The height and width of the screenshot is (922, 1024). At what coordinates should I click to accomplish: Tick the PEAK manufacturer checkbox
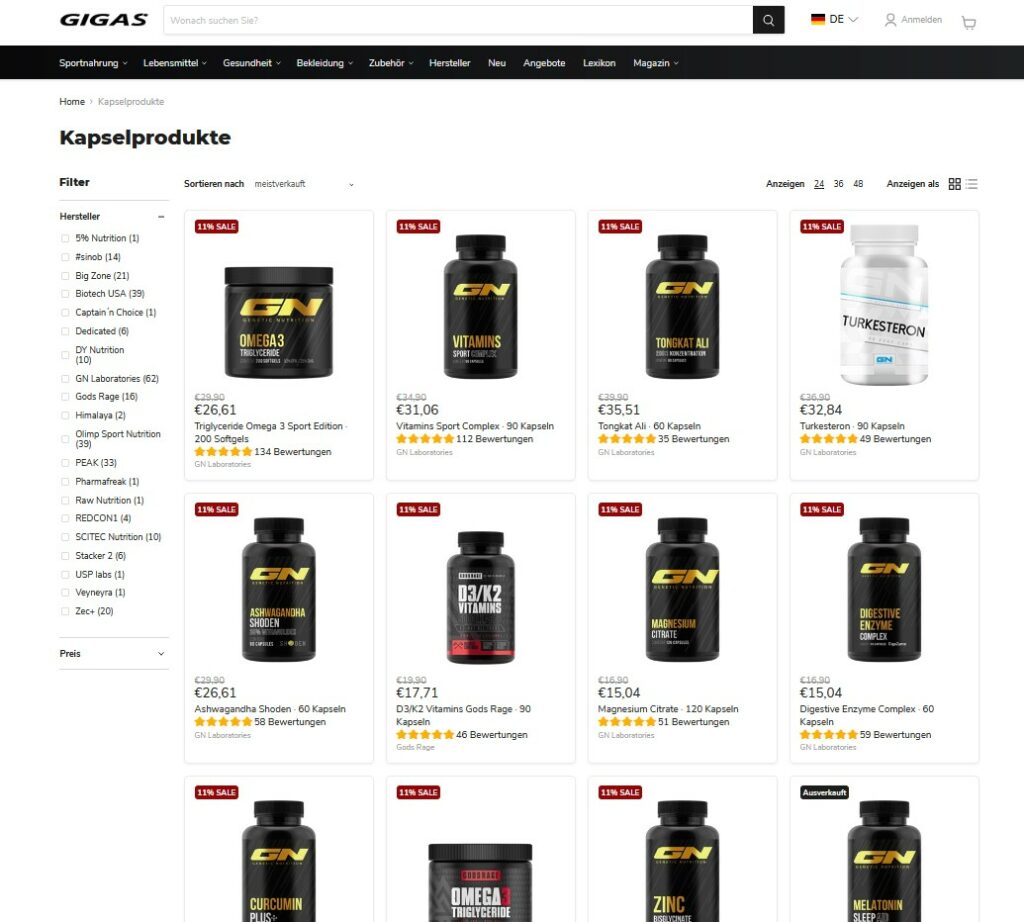tap(65, 463)
